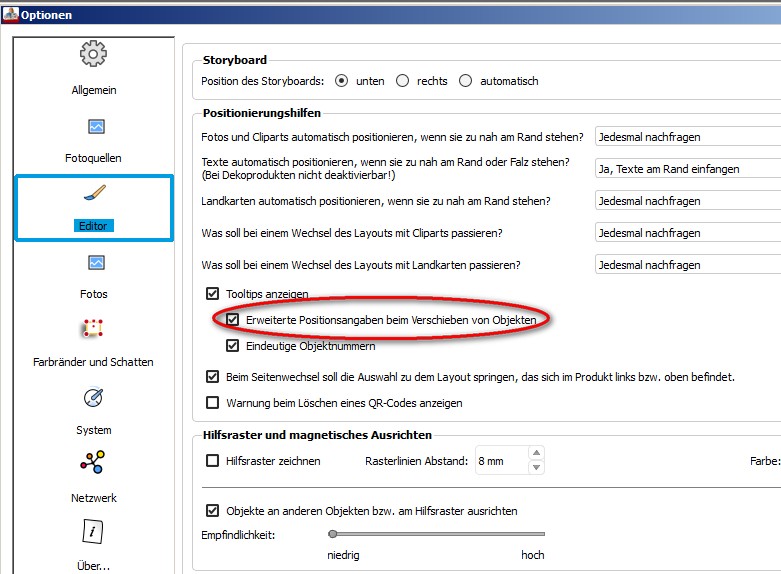Screen dimensions: 781x574
Task: Open the Netzwerk nodes icon
Action: click(x=93, y=462)
